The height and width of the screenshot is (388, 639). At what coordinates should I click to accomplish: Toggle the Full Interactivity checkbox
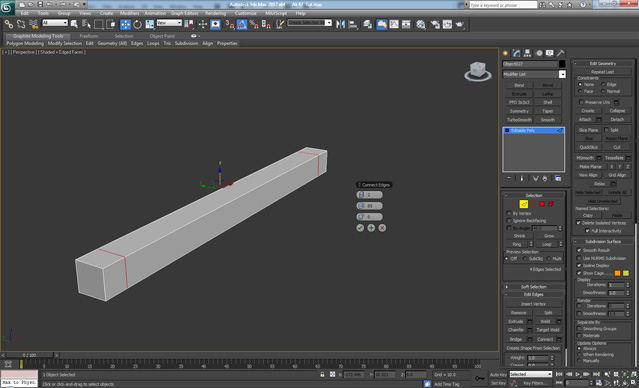[x=587, y=231]
